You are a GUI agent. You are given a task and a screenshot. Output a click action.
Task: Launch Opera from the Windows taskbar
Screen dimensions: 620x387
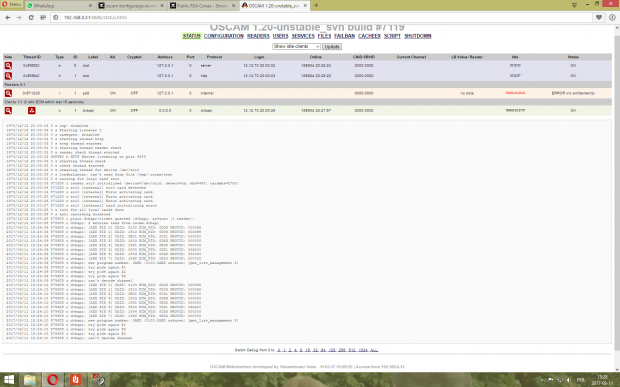pyautogui.click(x=53, y=380)
